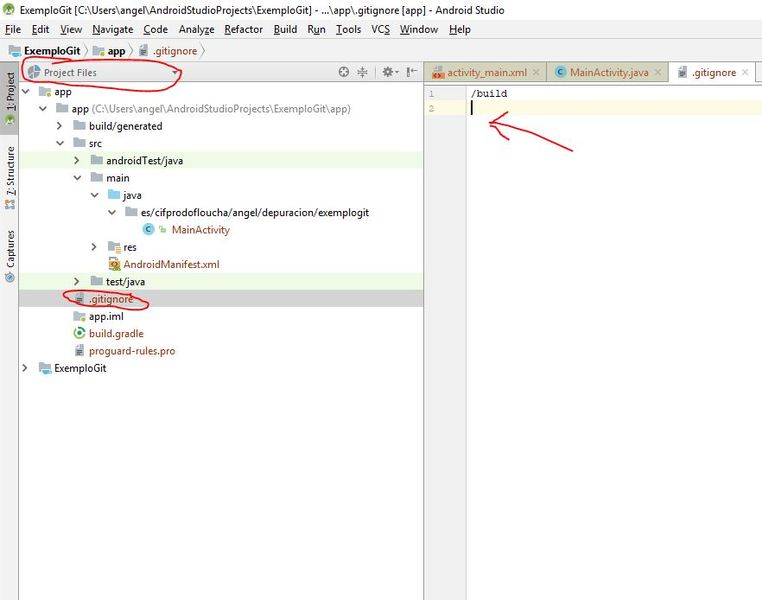Open the Edit menu
Screen dimensions: 762x600
[x=40, y=30]
